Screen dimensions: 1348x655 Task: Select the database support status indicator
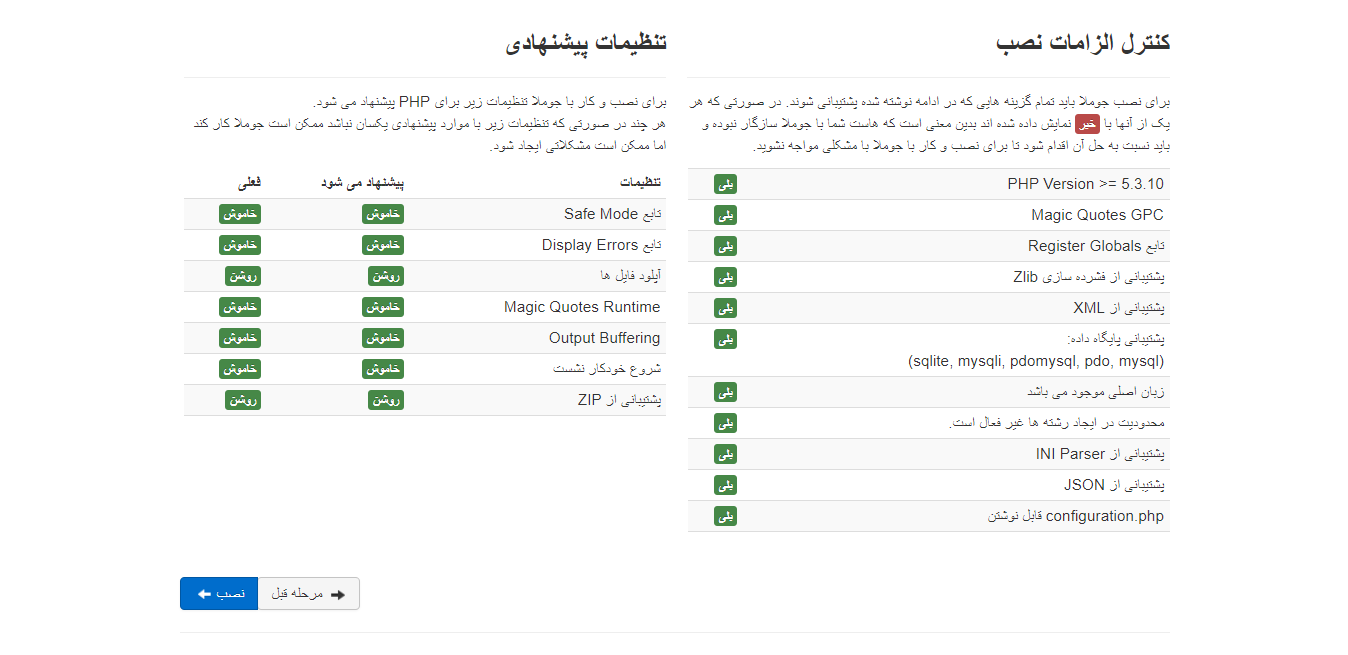coord(725,338)
